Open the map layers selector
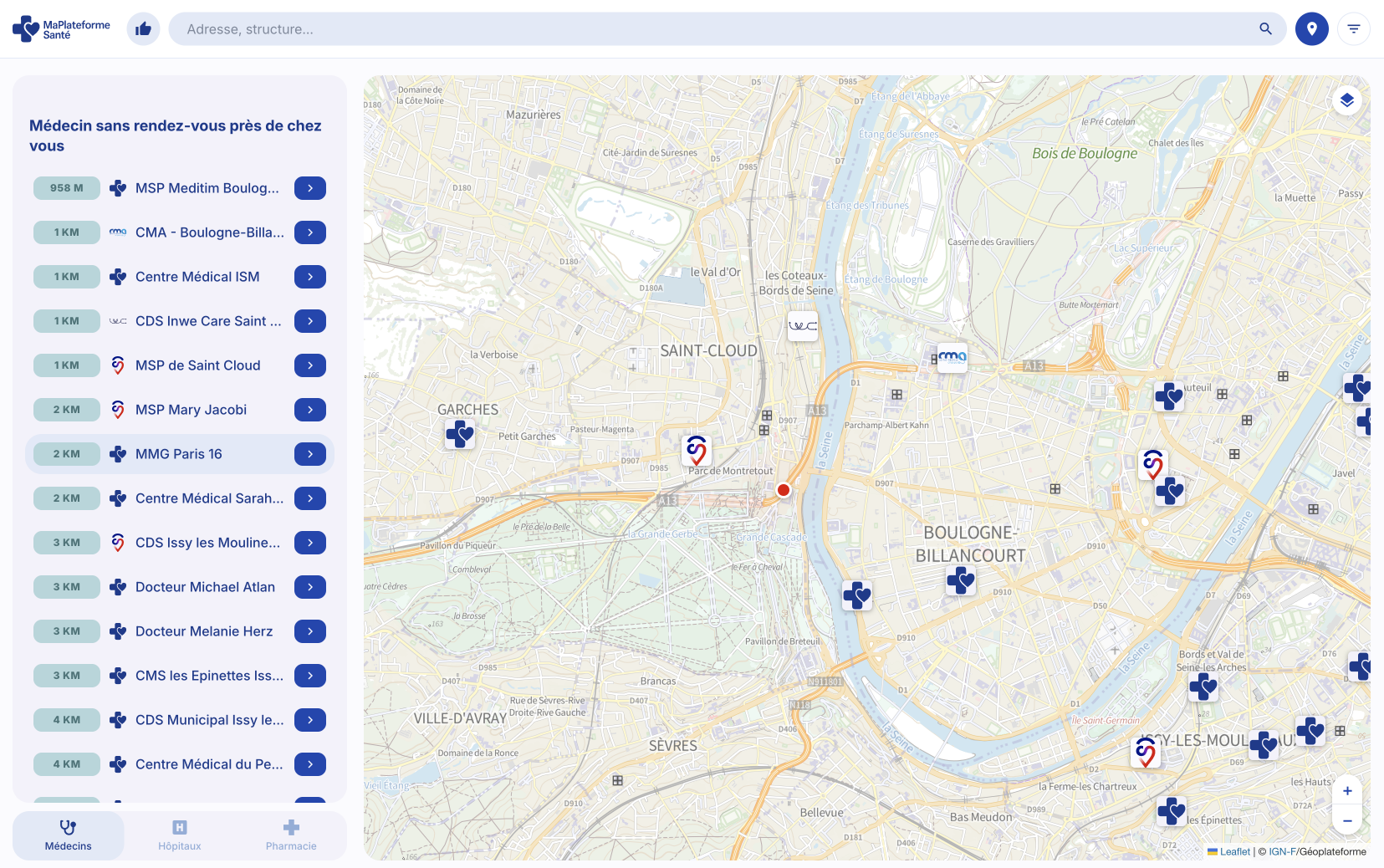This screenshot has width=1384, height=868. pos(1346,101)
